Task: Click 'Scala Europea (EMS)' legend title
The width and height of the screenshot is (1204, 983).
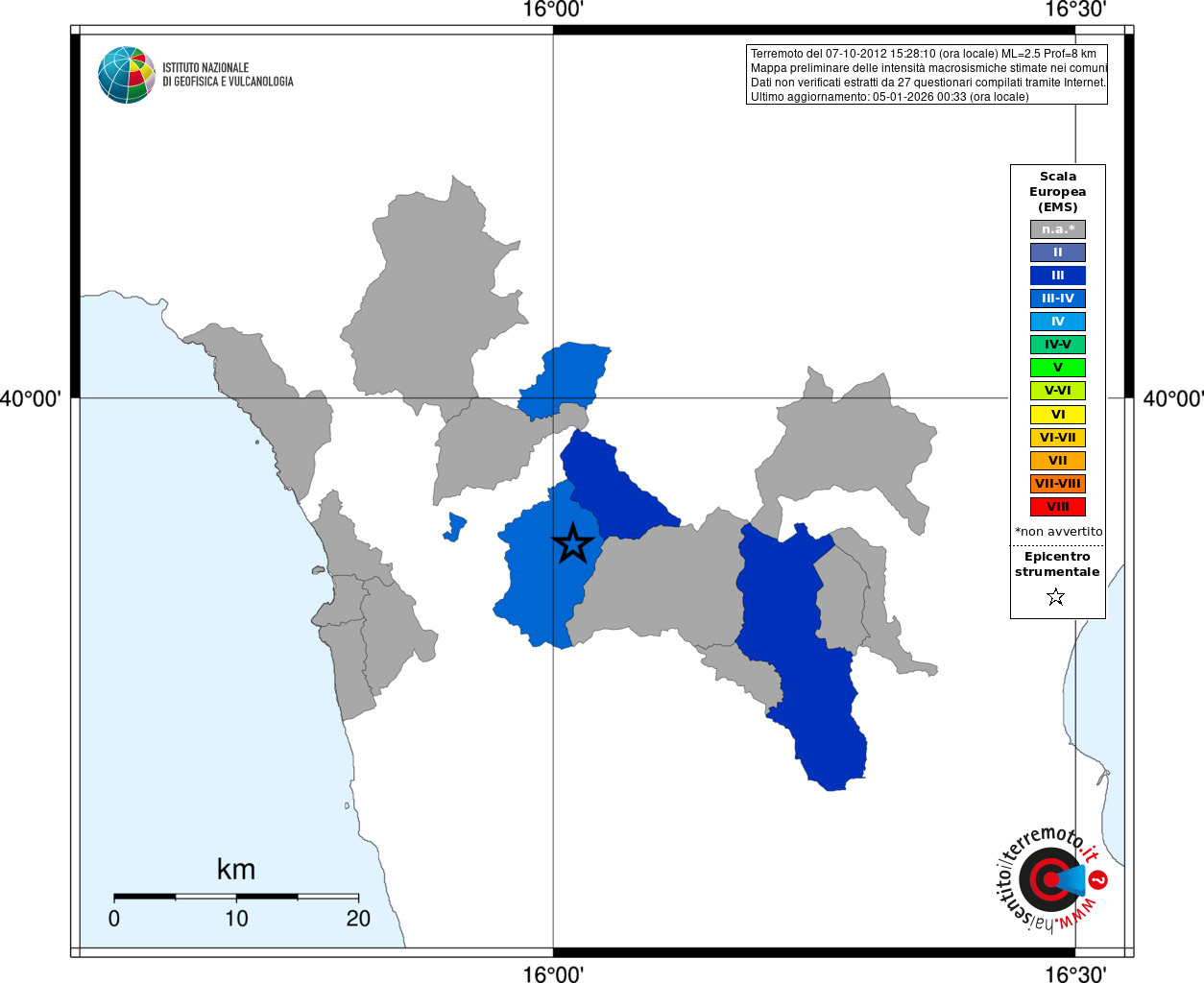Action: click(1058, 192)
